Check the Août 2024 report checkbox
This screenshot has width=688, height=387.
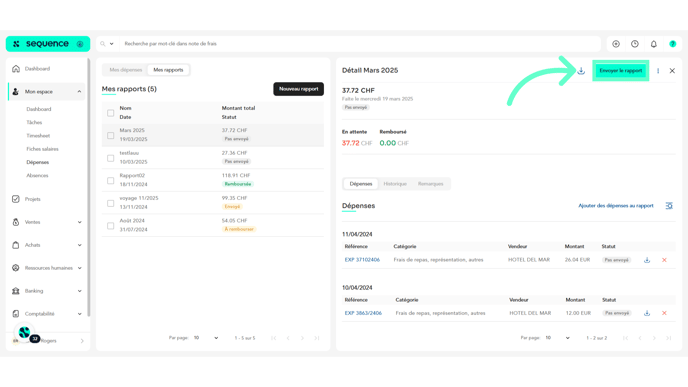(x=111, y=226)
